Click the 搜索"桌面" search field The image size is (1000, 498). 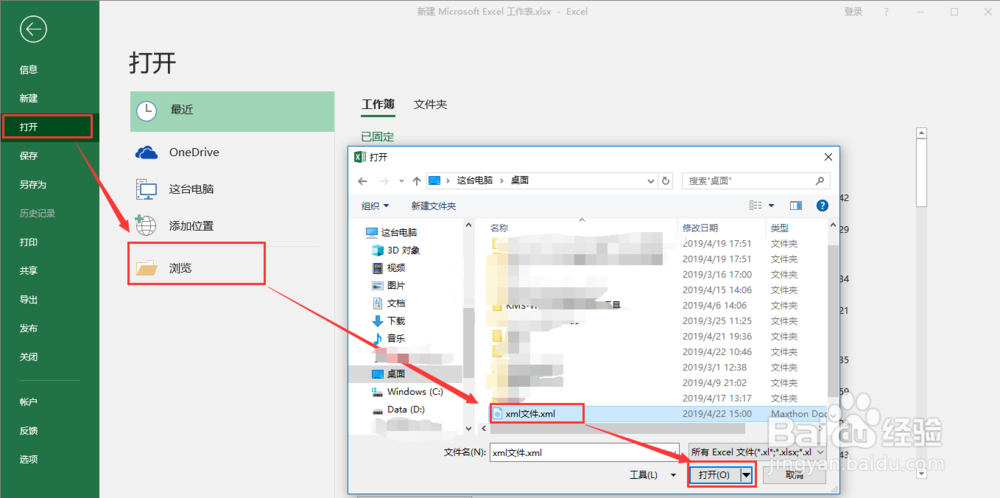[x=756, y=181]
